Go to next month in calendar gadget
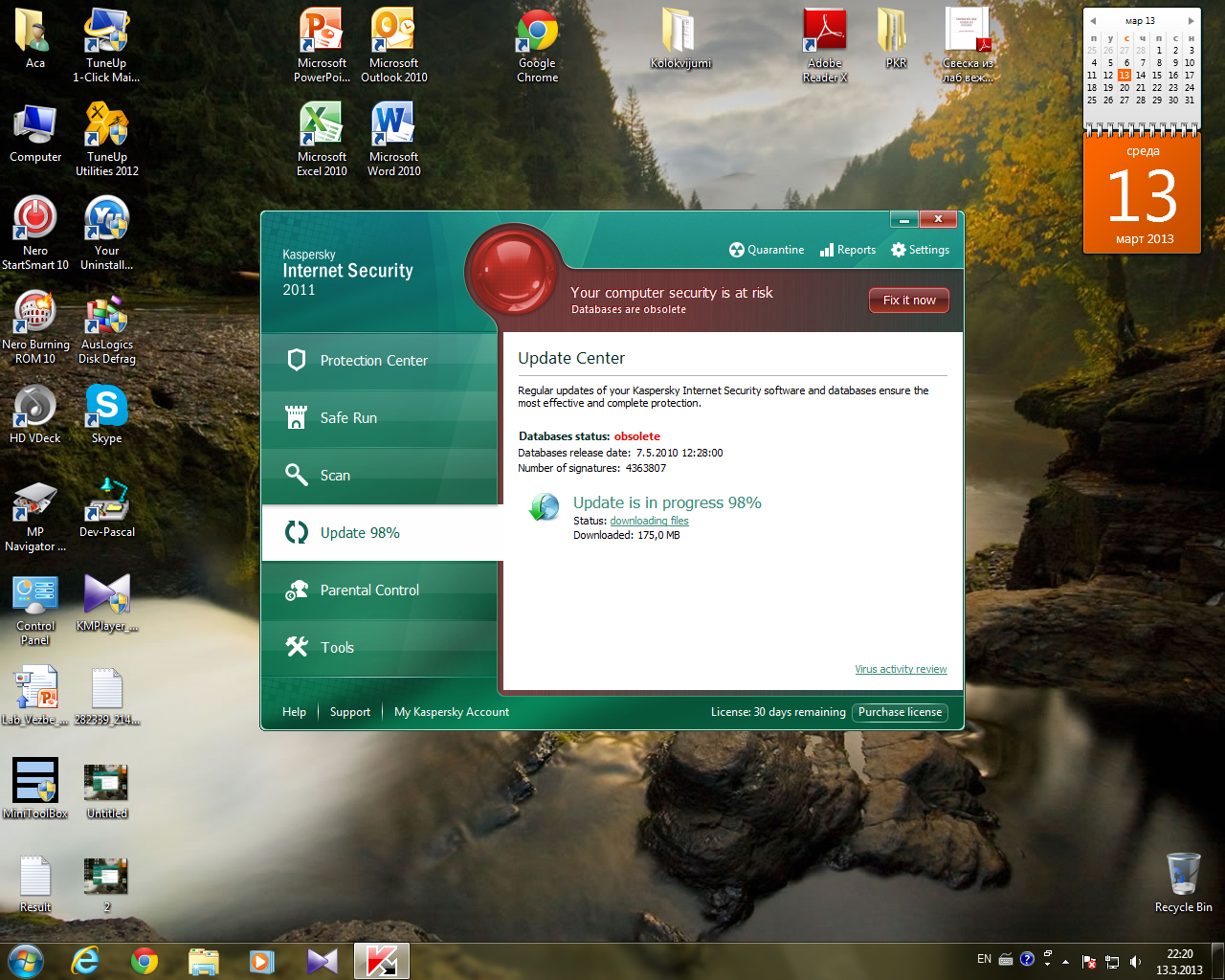This screenshot has width=1225, height=980. [x=1191, y=20]
